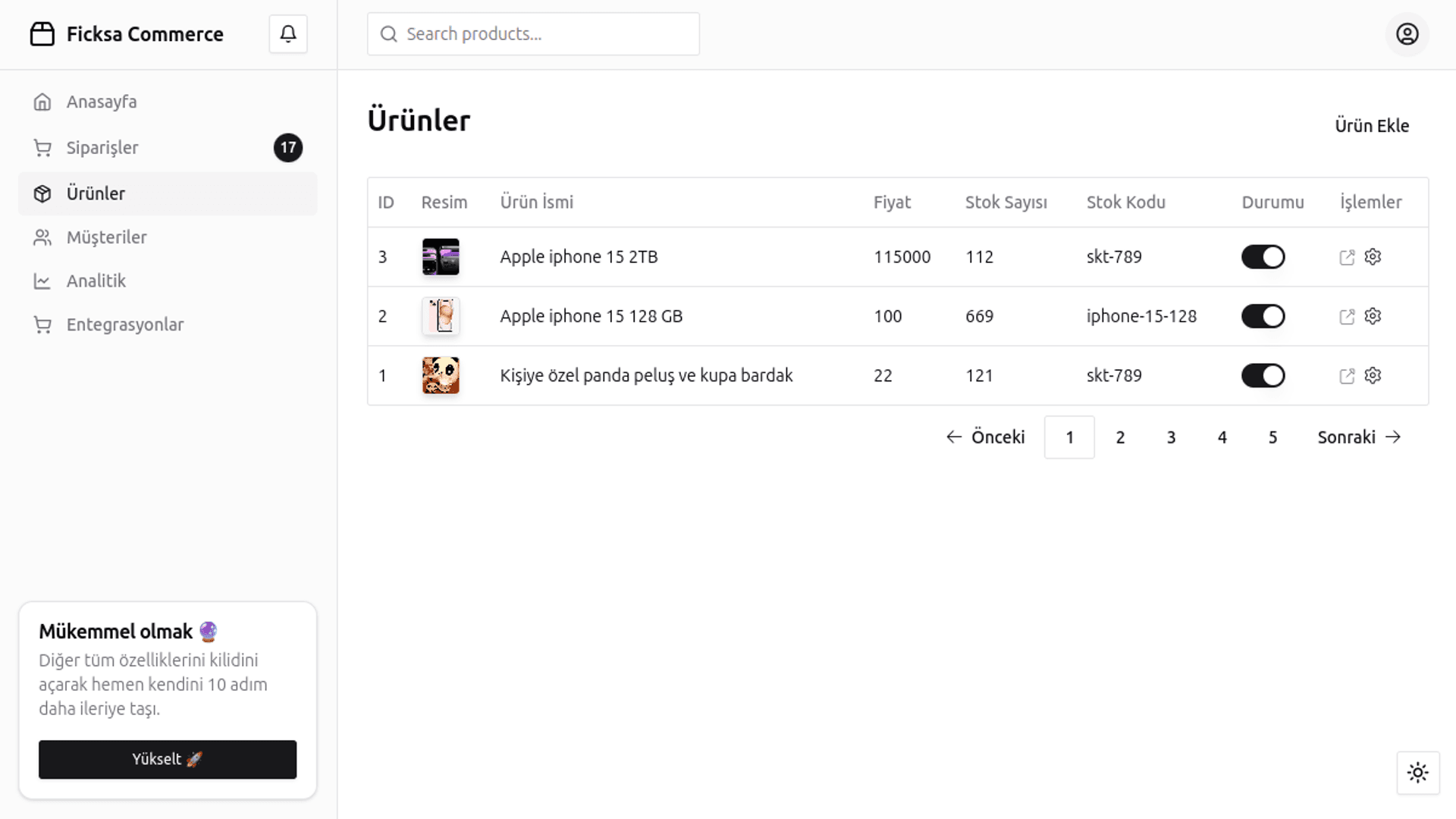The width and height of the screenshot is (1456, 819).
Task: Select page 3 in pagination
Action: tap(1171, 438)
